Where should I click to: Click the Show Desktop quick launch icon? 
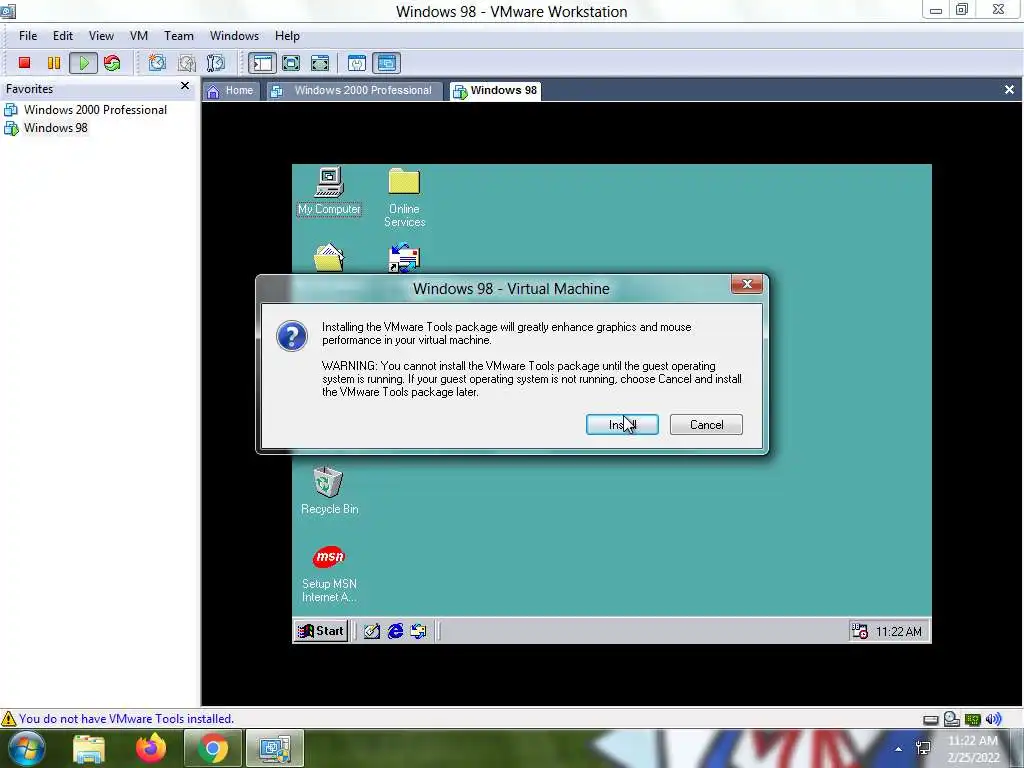pyautogui.click(x=372, y=631)
